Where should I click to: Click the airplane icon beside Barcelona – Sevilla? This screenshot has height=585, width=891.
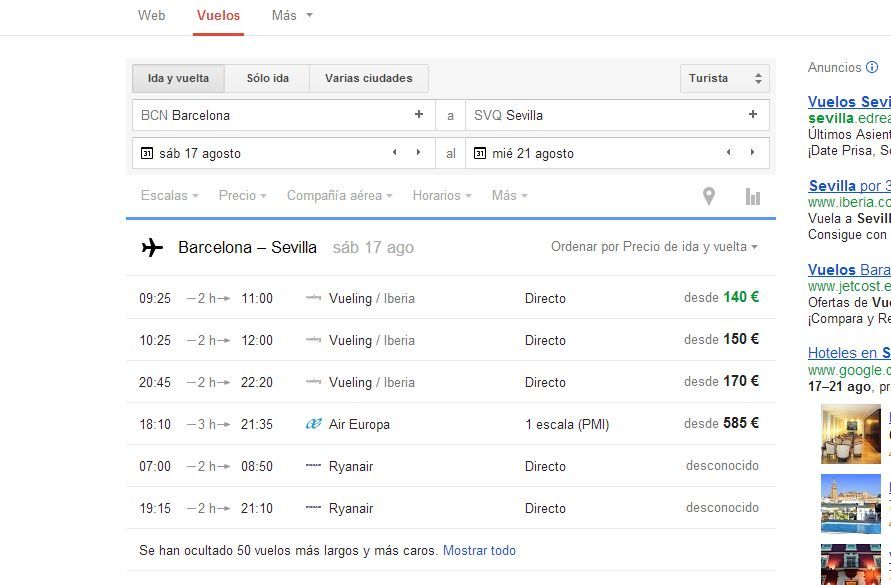152,247
